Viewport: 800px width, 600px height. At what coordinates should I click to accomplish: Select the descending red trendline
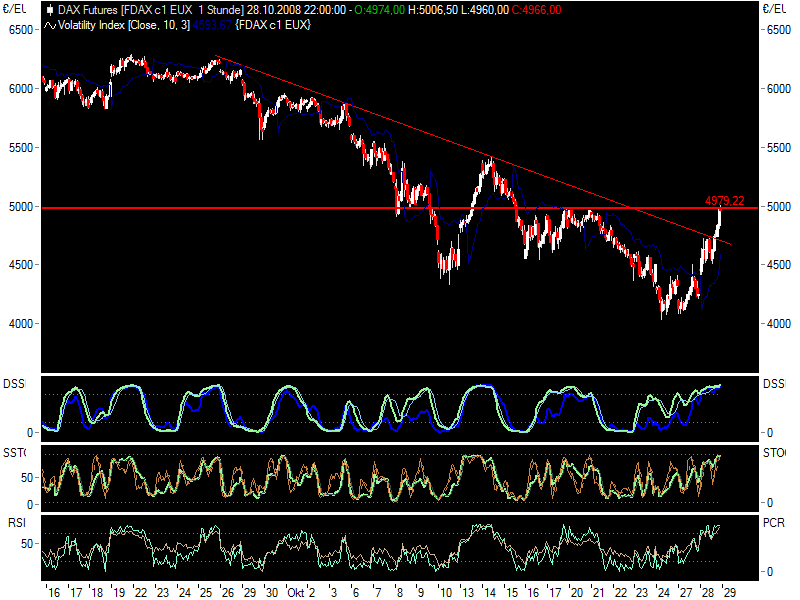(472, 149)
